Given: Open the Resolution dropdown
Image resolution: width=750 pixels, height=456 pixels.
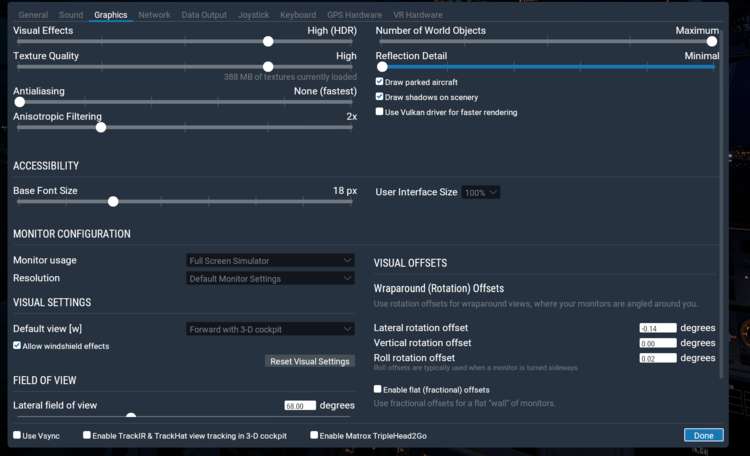Looking at the screenshot, I should coord(270,279).
